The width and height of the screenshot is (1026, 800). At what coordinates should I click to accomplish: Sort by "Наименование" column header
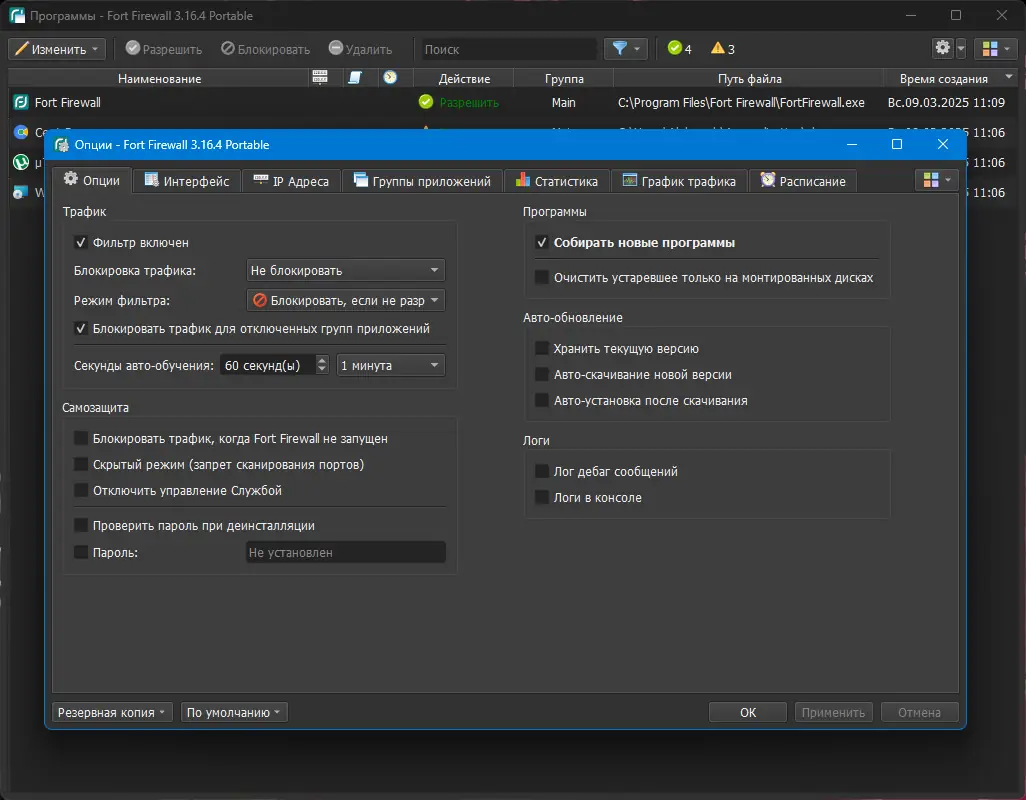(x=160, y=78)
